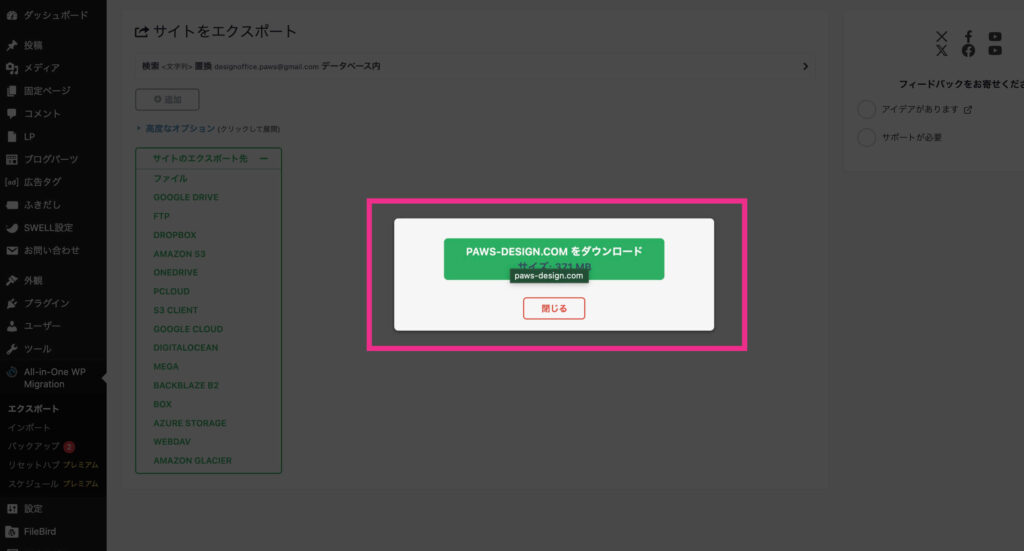This screenshot has height=551, width=1024.
Task: Choose GOOGLE CLOUD as export destination
Action: (x=188, y=329)
